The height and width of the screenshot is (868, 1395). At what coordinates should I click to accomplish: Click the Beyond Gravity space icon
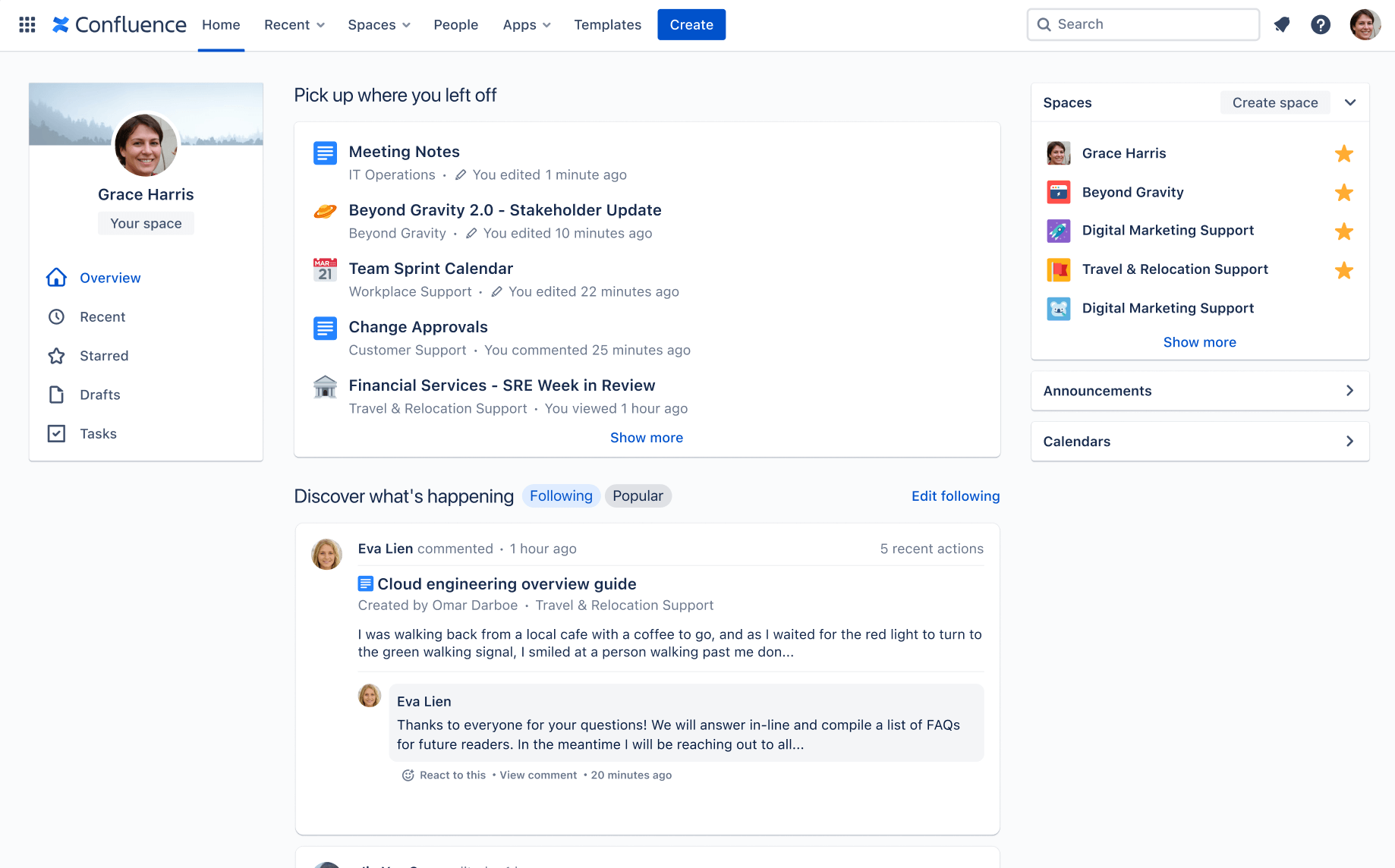tap(1058, 192)
